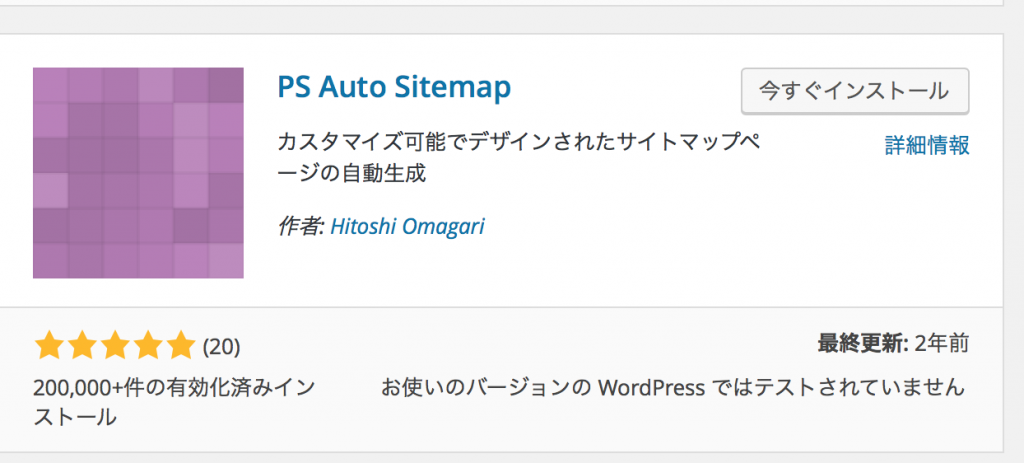Visit author Hitoshi Omagari's link
The image size is (1024, 463).
[407, 227]
